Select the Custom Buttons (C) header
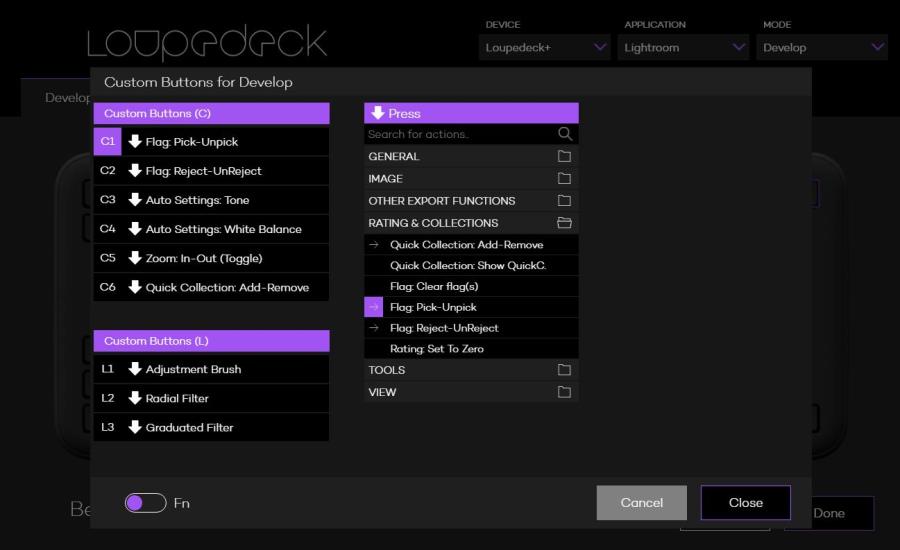This screenshot has width=900, height=550. coord(211,113)
